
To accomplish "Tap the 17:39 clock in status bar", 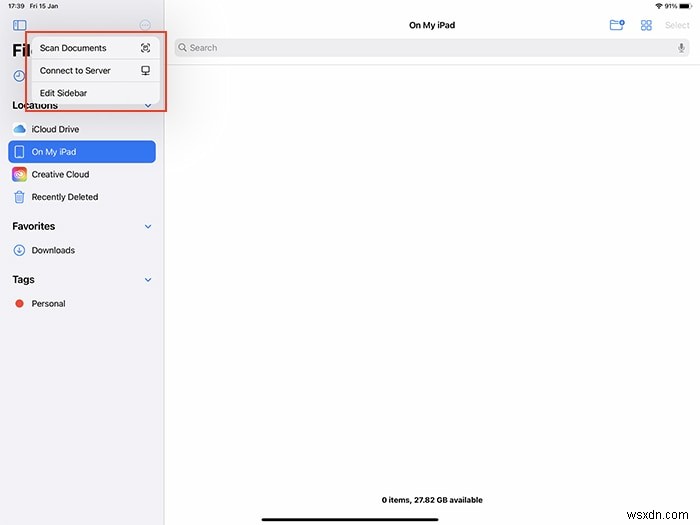I will (x=16, y=6).
